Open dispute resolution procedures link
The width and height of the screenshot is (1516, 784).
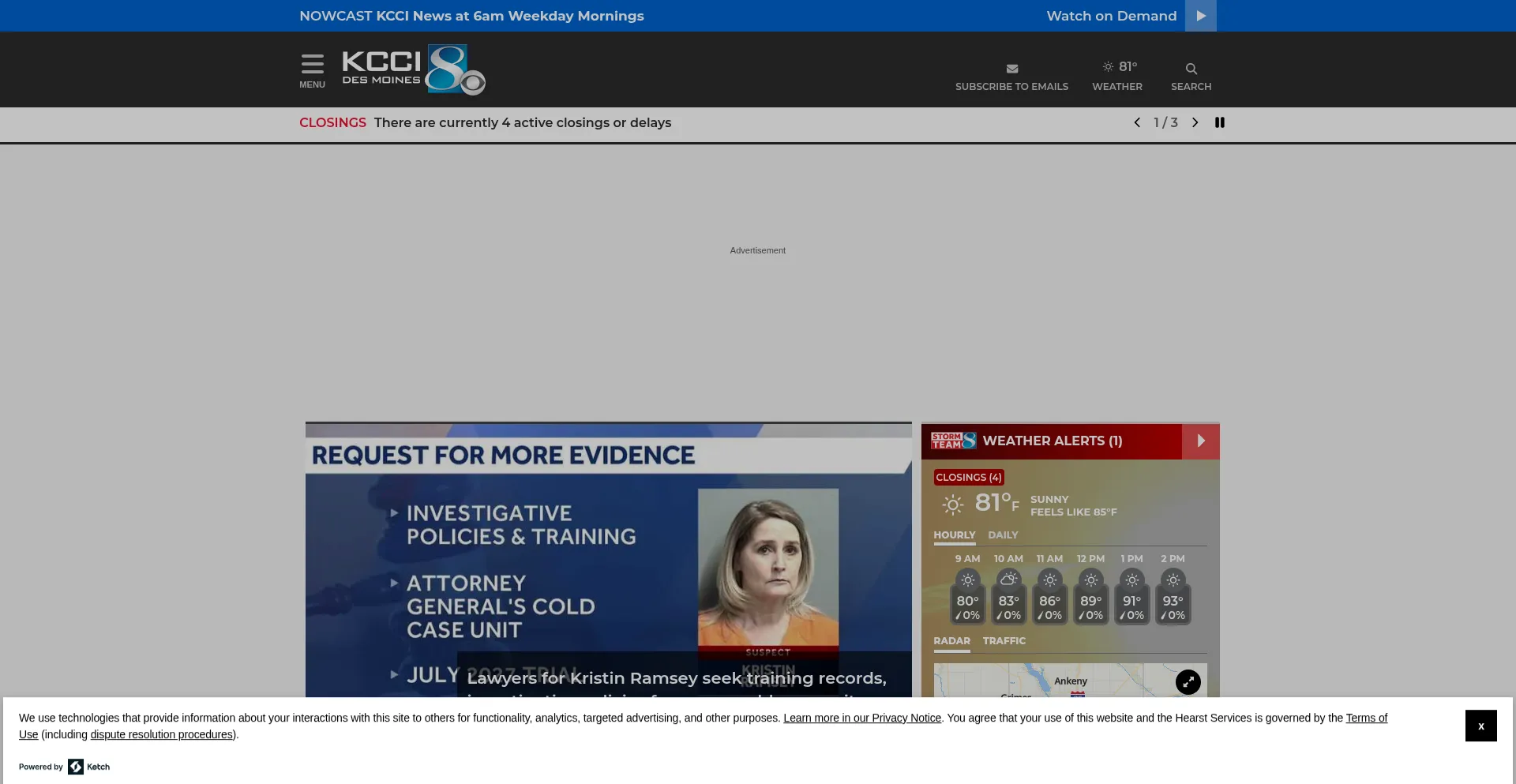[x=162, y=734]
